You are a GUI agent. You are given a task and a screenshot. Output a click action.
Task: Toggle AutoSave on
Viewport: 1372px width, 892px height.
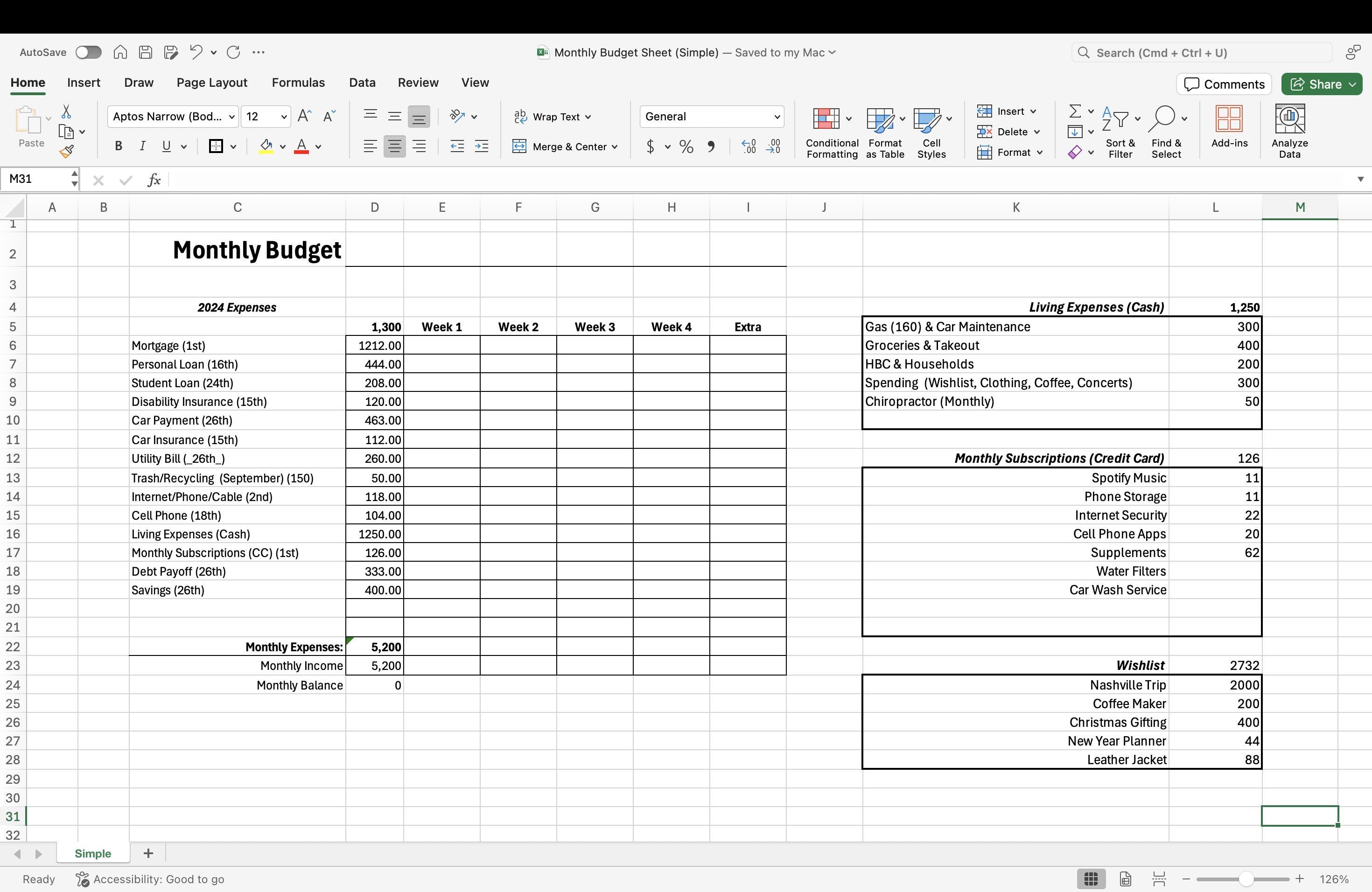click(x=89, y=52)
